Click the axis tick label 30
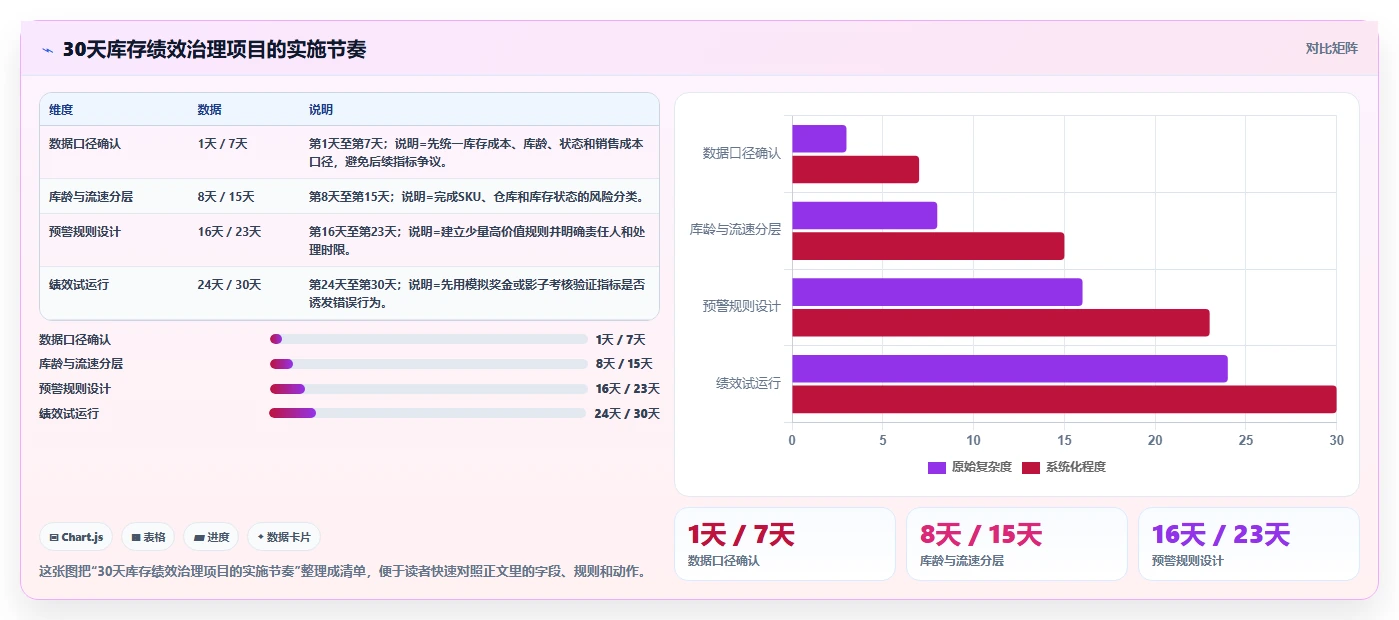Screen dimensions: 1399x620 tap(1337, 440)
